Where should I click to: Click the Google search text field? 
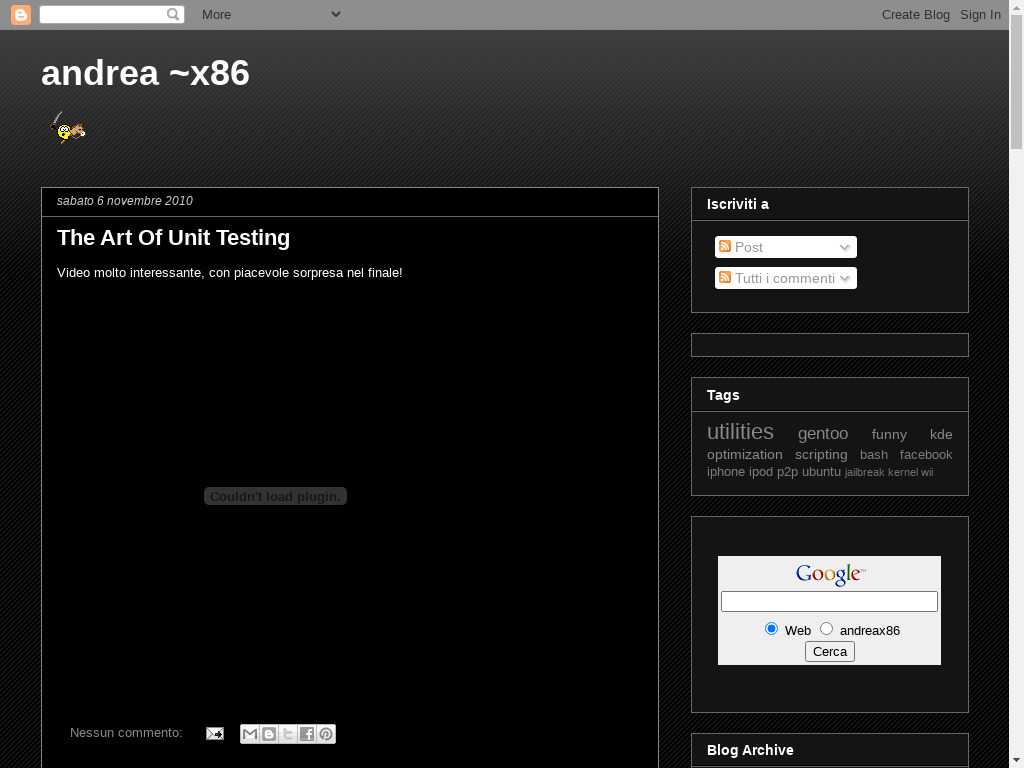[x=829, y=601]
